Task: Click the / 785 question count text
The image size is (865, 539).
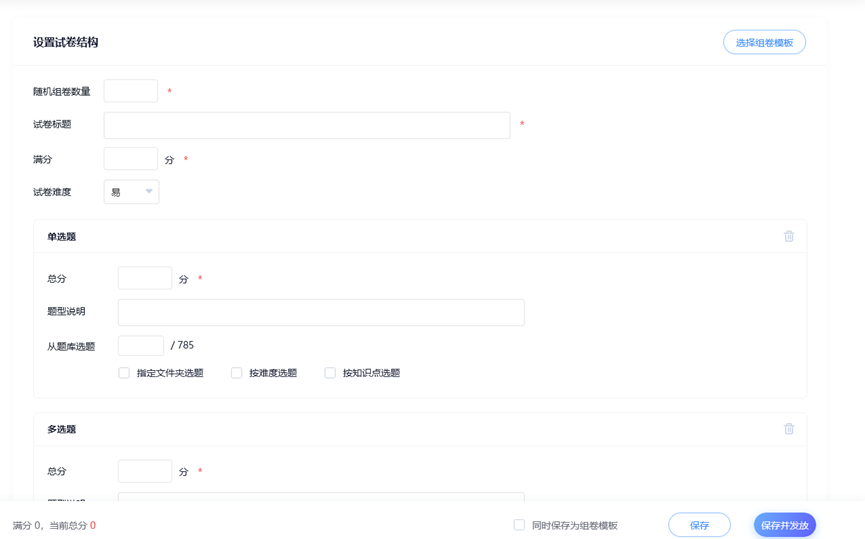Action: [x=182, y=345]
